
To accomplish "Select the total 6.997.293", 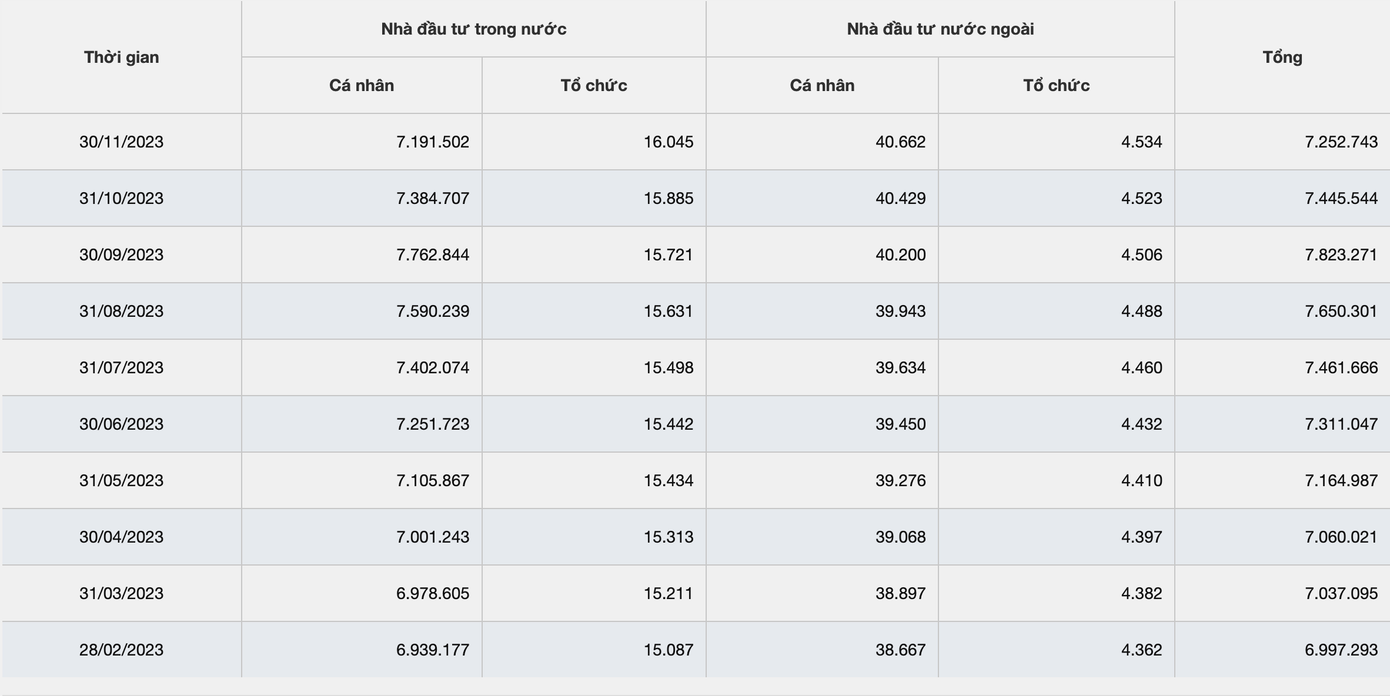I will pos(1341,650).
